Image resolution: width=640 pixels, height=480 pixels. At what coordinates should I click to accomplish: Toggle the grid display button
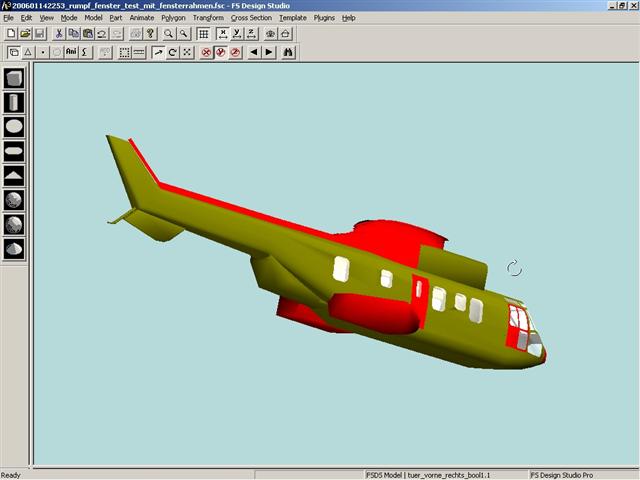click(203, 34)
